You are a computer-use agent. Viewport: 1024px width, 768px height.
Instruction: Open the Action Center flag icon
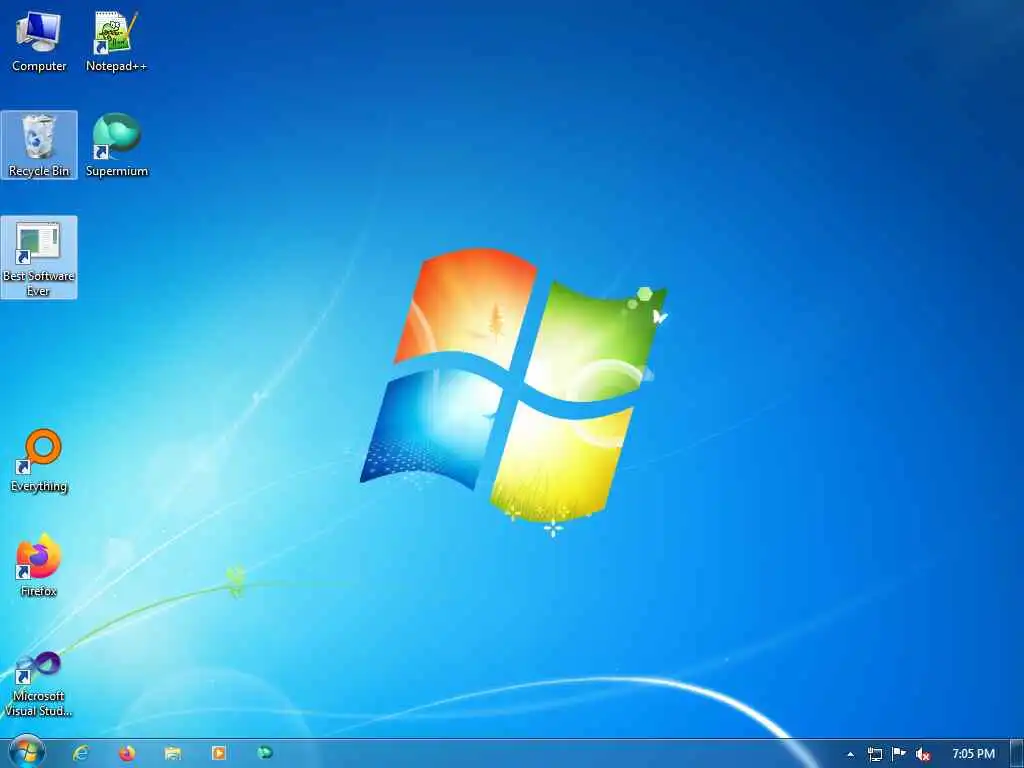click(x=899, y=754)
